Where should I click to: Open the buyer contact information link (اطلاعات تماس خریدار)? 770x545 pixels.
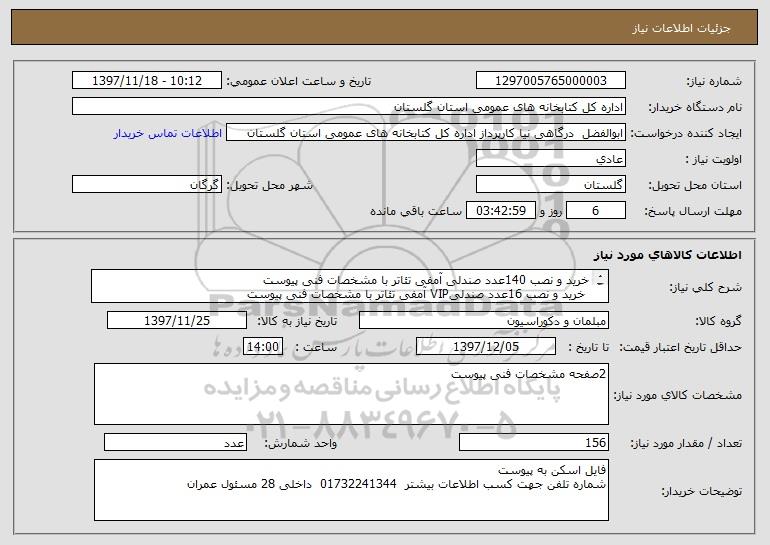click(x=168, y=133)
